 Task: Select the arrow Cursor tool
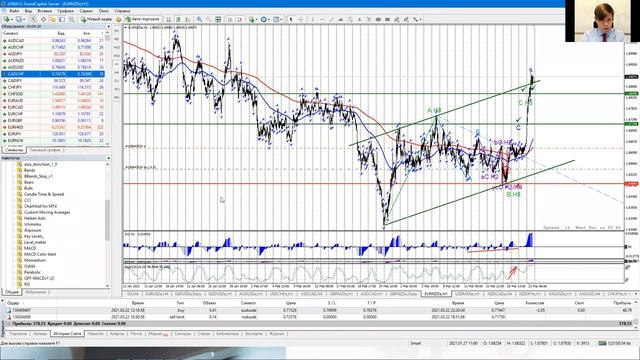pyautogui.click(x=291, y=19)
